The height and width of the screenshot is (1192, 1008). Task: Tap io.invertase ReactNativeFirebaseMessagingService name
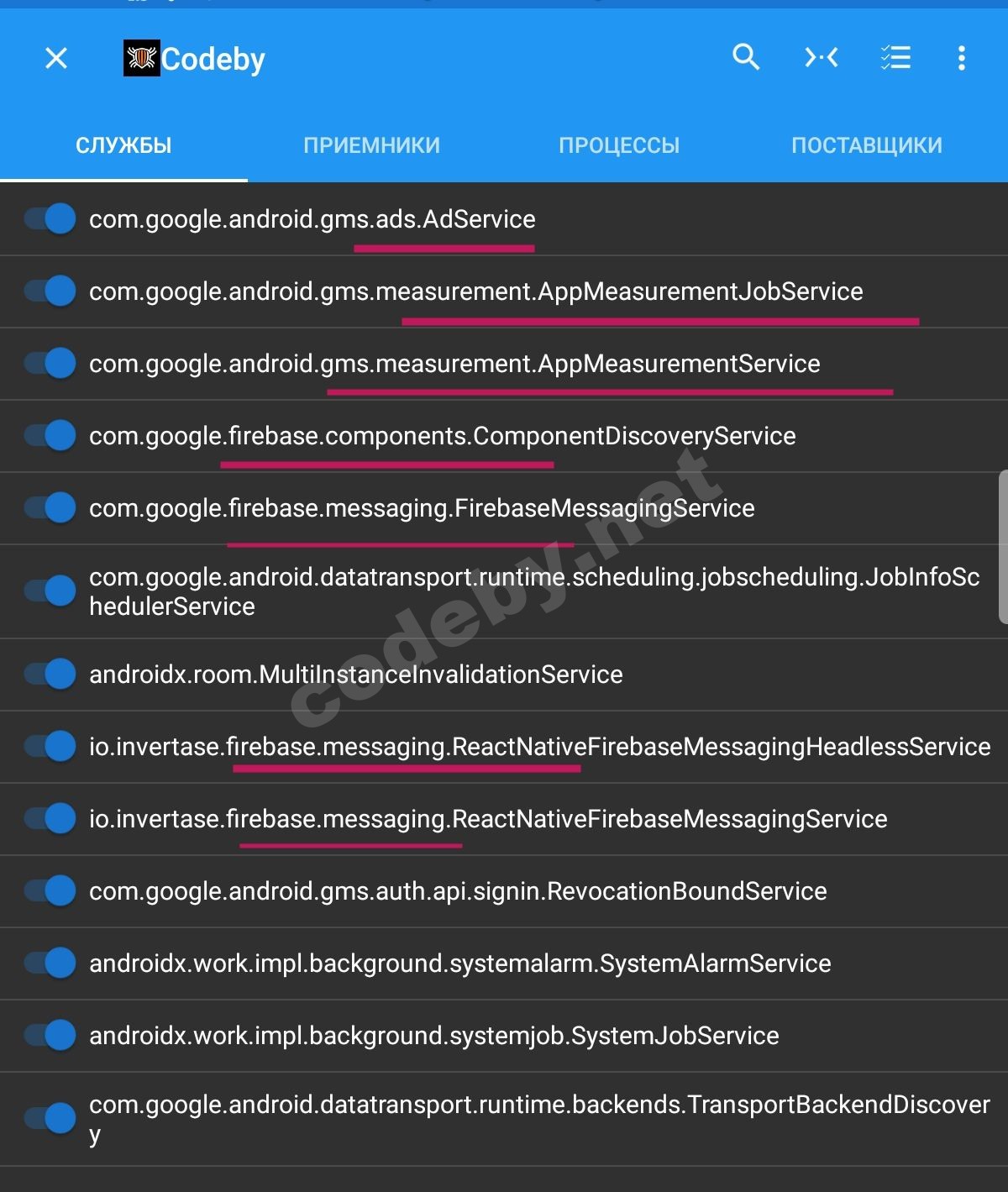click(x=488, y=819)
